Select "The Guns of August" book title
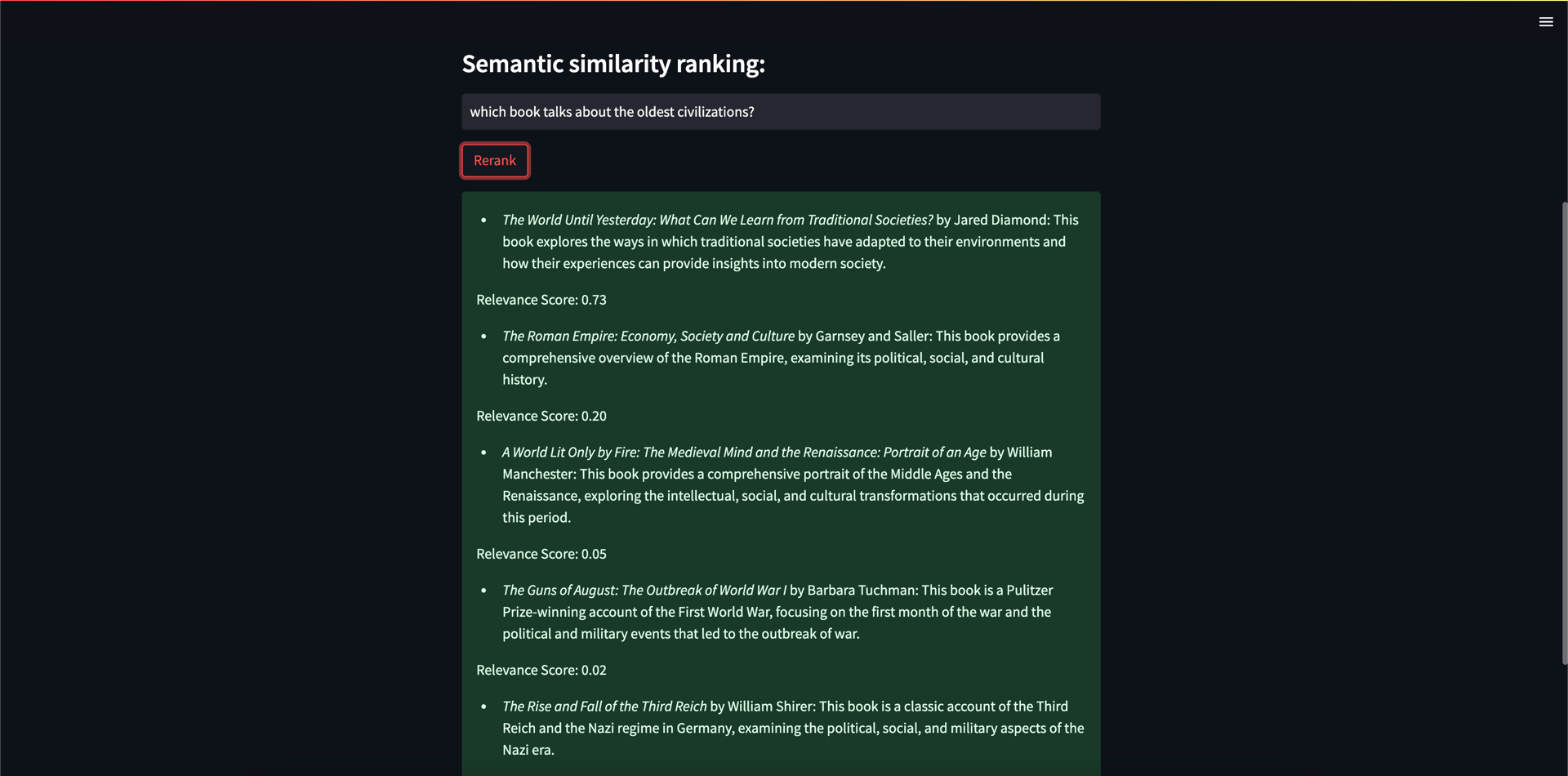The height and width of the screenshot is (776, 1568). [x=644, y=590]
